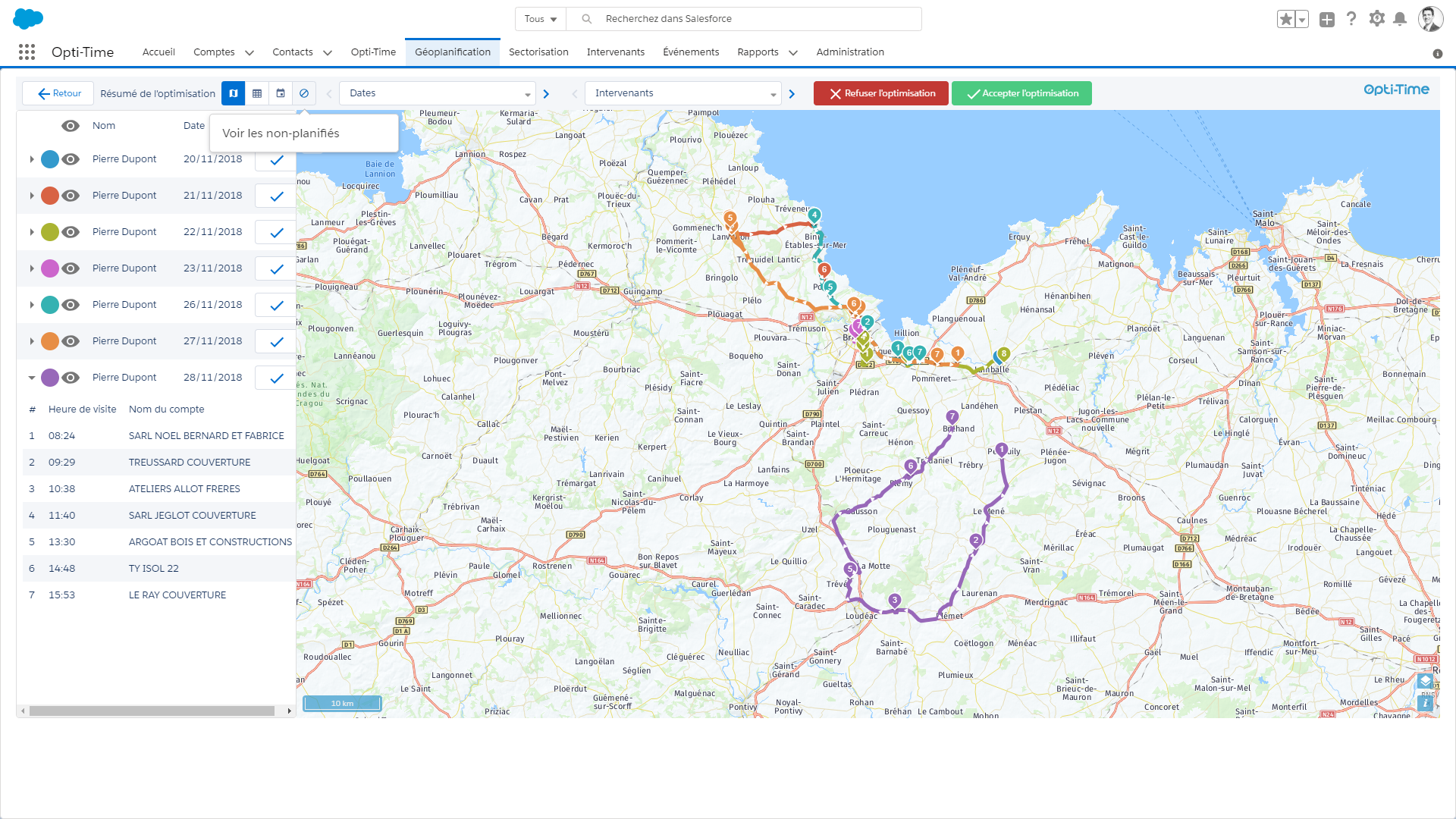Image resolution: width=1456 pixels, height=819 pixels.
Task: Toggle the 28/11/2018 row checkmark
Action: pos(277,378)
